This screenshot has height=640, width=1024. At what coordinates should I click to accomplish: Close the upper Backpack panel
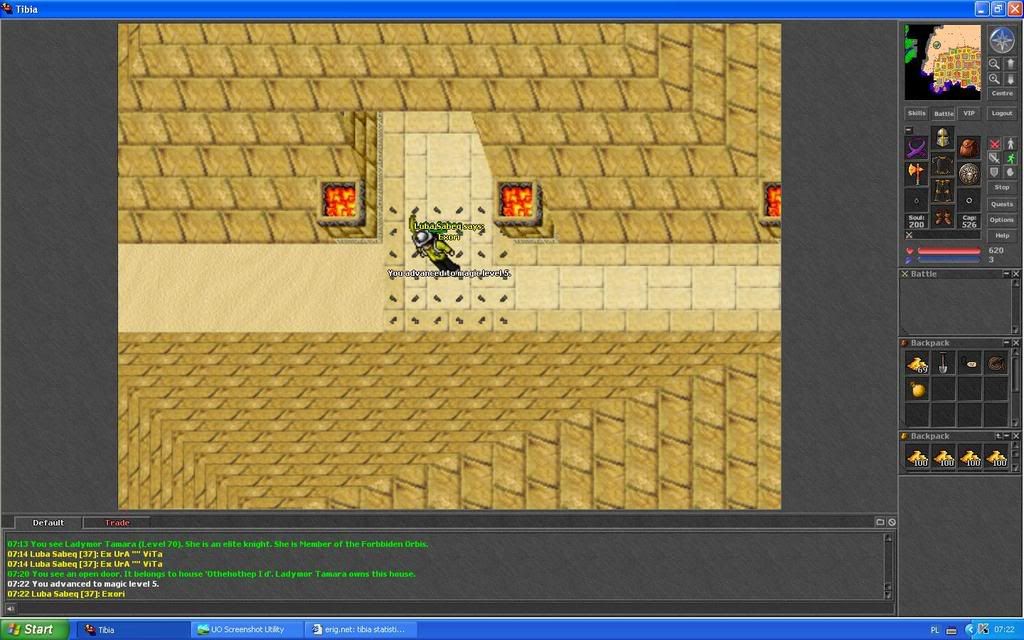point(1016,343)
